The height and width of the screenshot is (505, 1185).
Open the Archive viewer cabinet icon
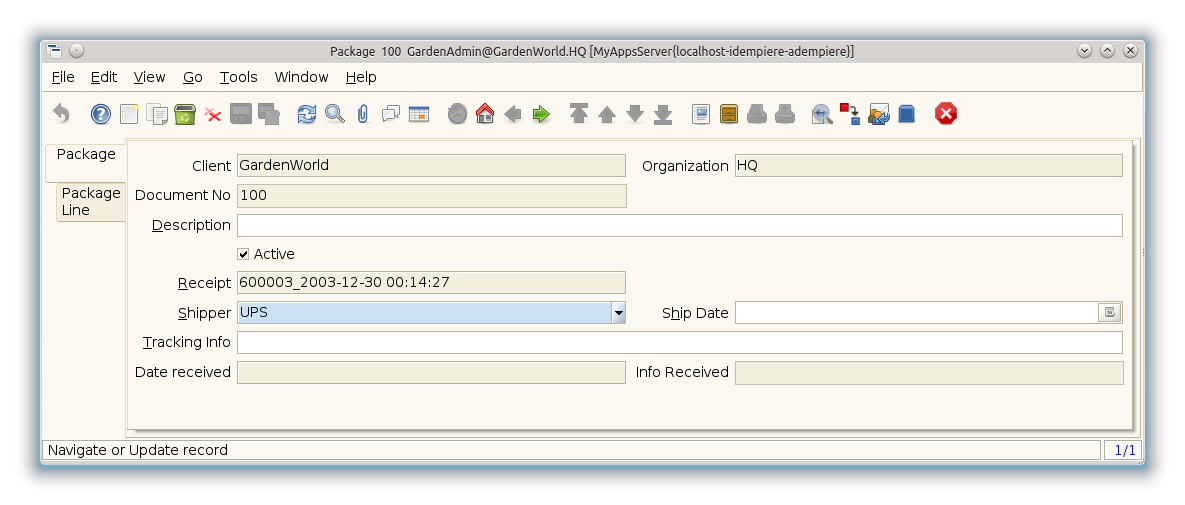(x=729, y=114)
